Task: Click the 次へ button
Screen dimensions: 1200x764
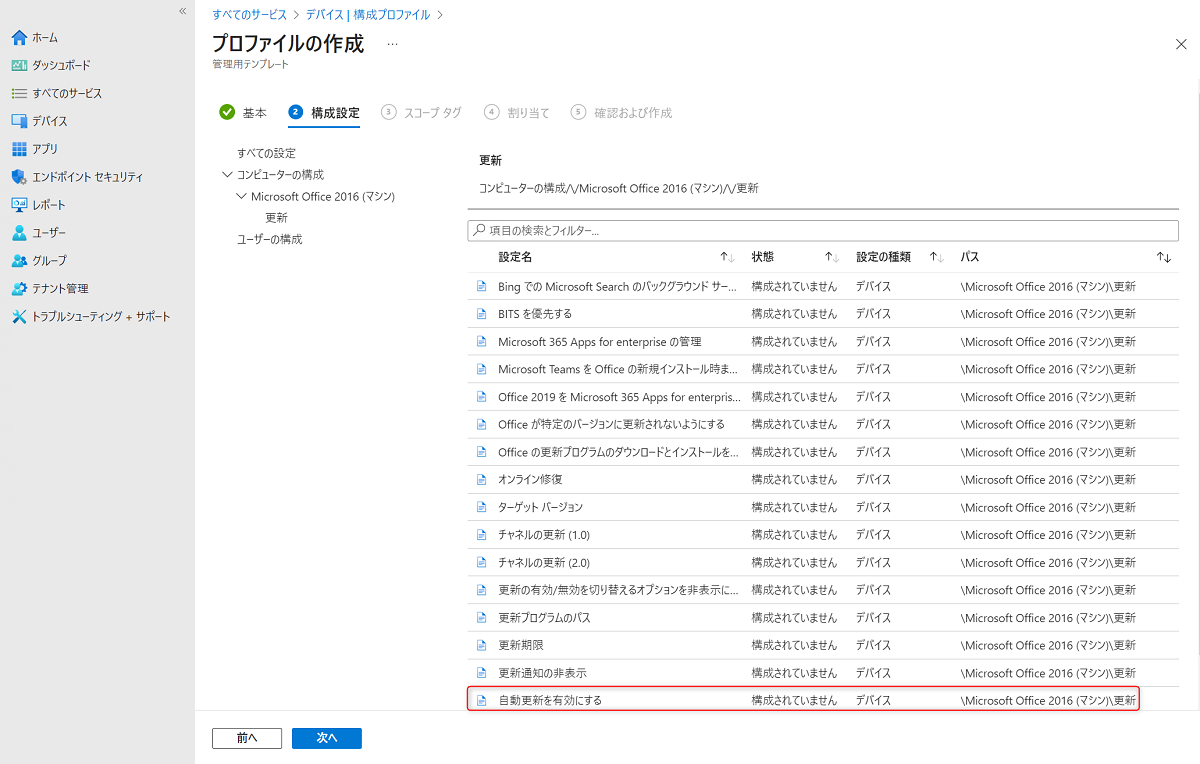Action: (326, 738)
